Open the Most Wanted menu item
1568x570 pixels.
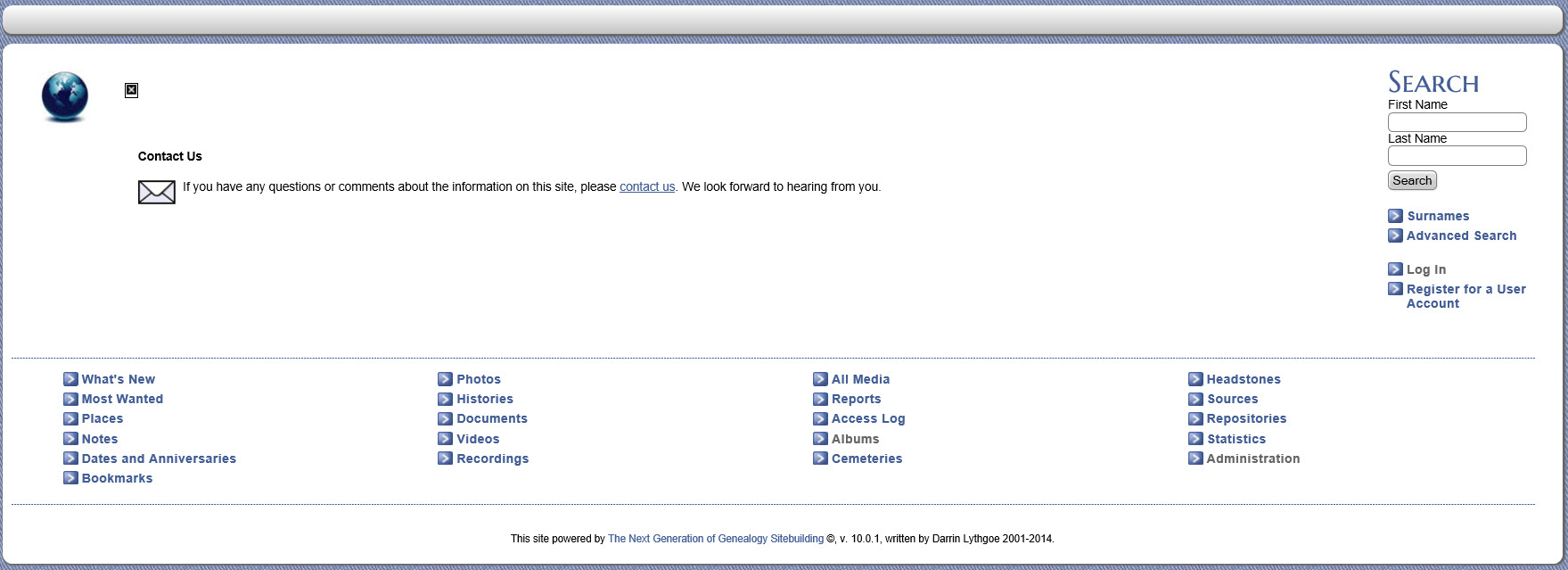pyautogui.click(x=122, y=399)
